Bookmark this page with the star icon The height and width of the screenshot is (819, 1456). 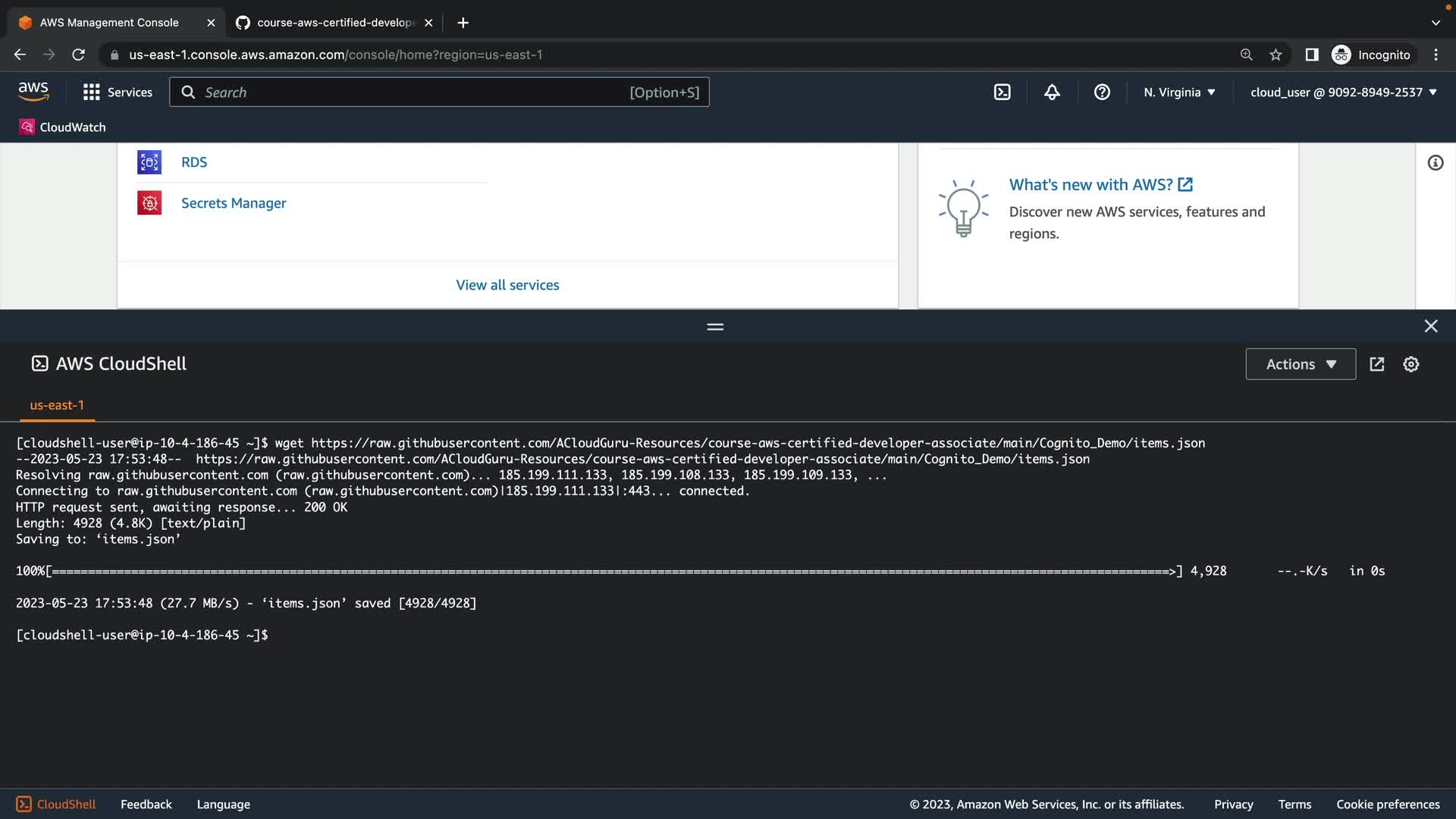coord(1276,55)
